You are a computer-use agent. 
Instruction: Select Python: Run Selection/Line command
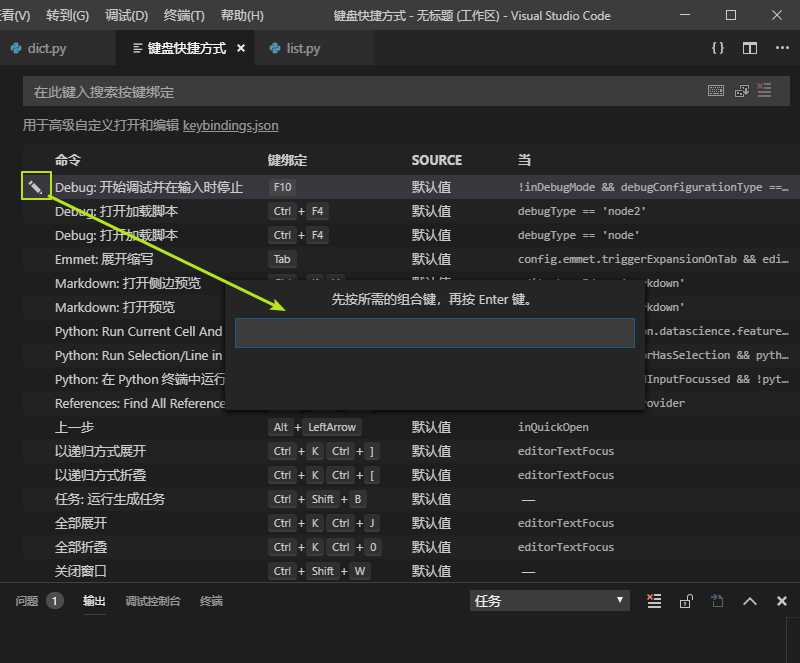[x=138, y=355]
